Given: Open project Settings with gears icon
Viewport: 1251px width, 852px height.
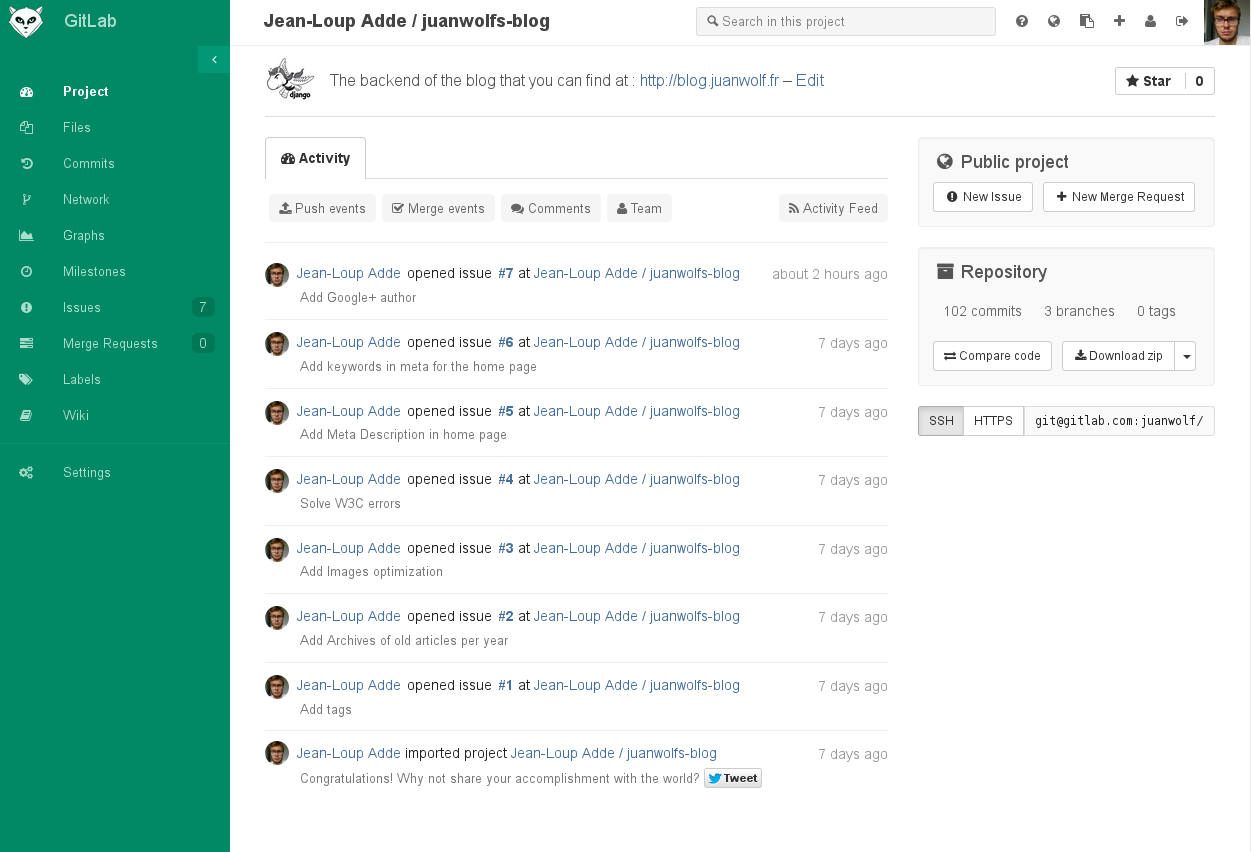Looking at the screenshot, I should click(x=86, y=472).
